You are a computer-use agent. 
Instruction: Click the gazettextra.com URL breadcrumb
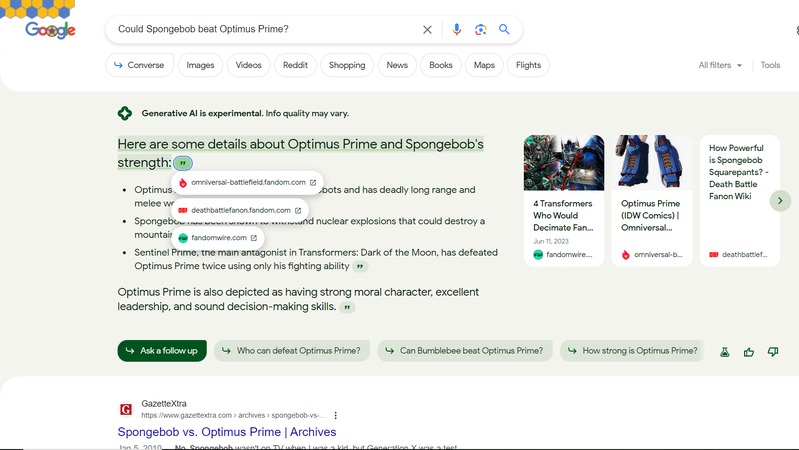[233, 415]
